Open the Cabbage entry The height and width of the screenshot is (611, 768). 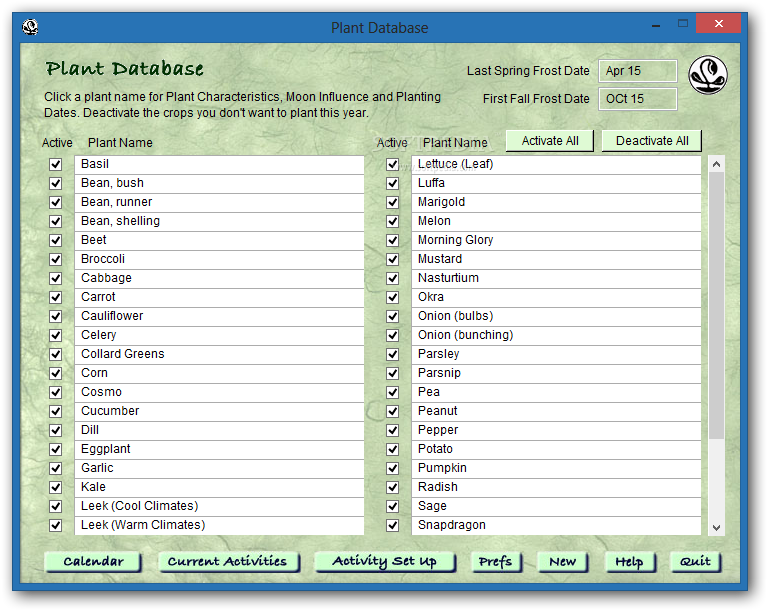(219, 278)
